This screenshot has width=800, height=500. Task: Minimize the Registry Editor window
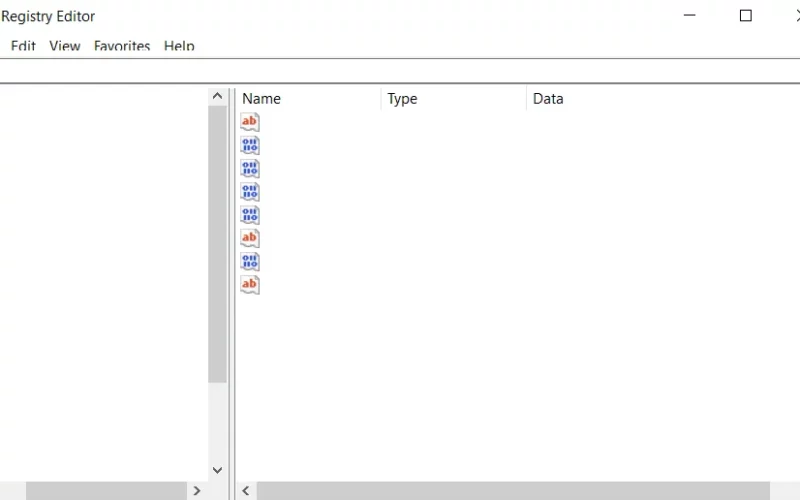(690, 16)
